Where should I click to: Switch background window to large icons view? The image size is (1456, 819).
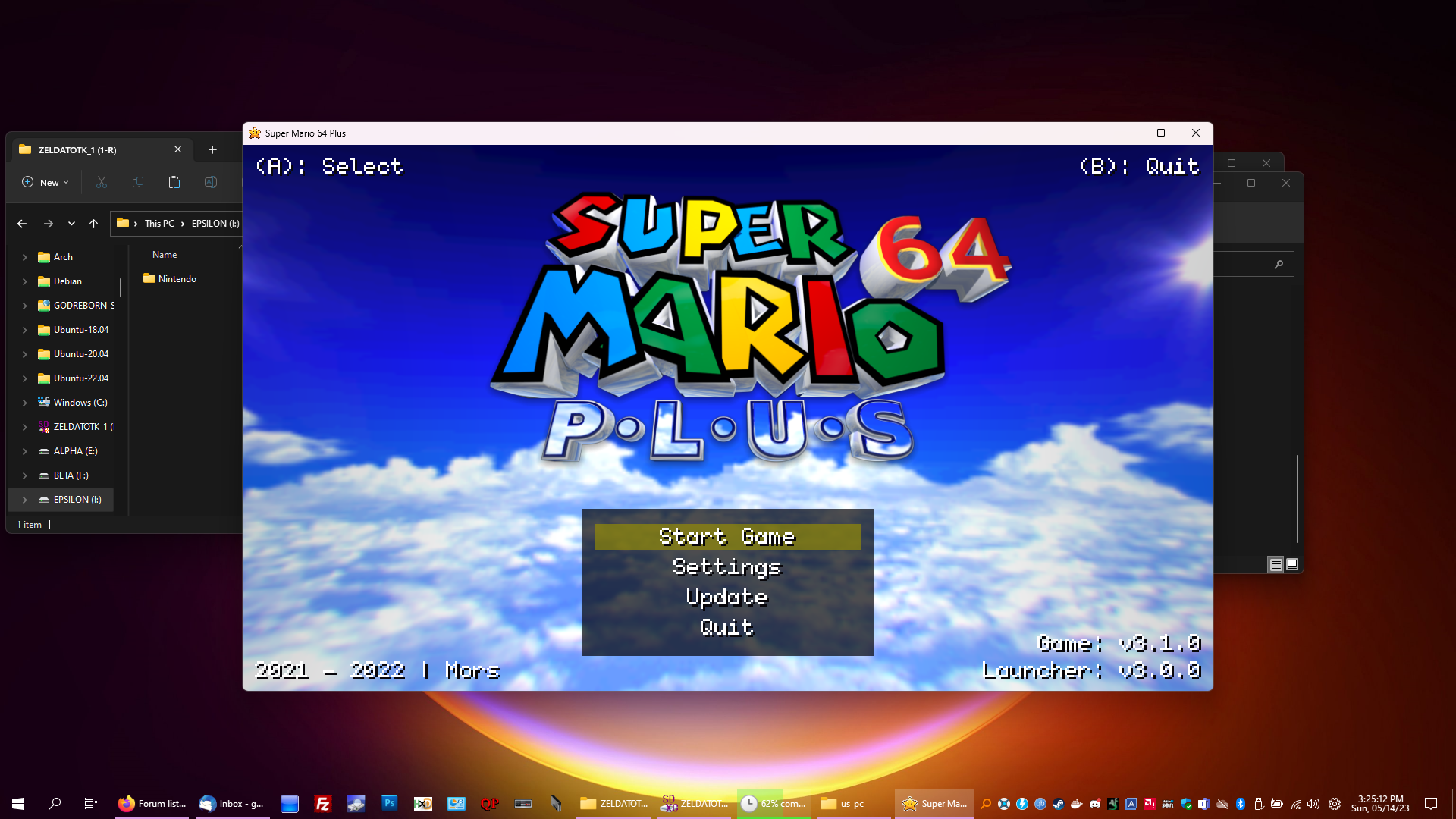tap(1292, 564)
